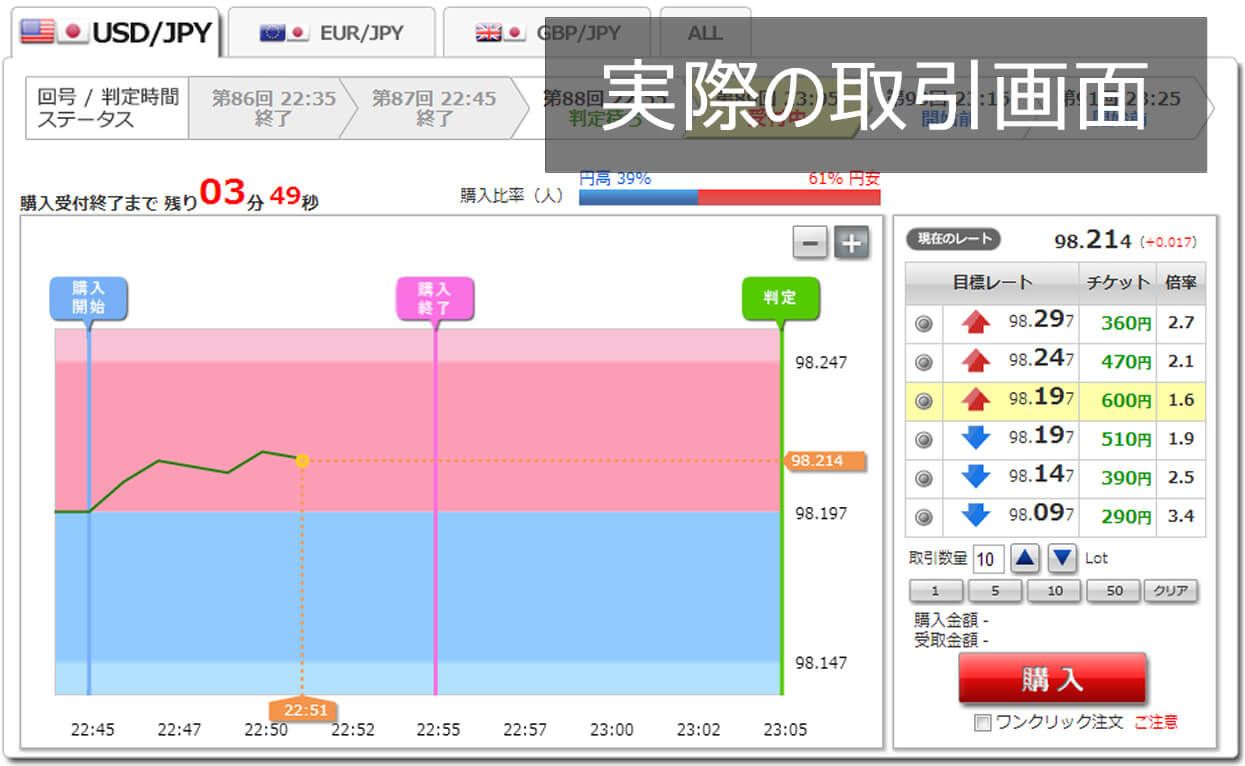Clear quantity with クリア button
The width and height of the screenshot is (1245, 766).
1171,591
